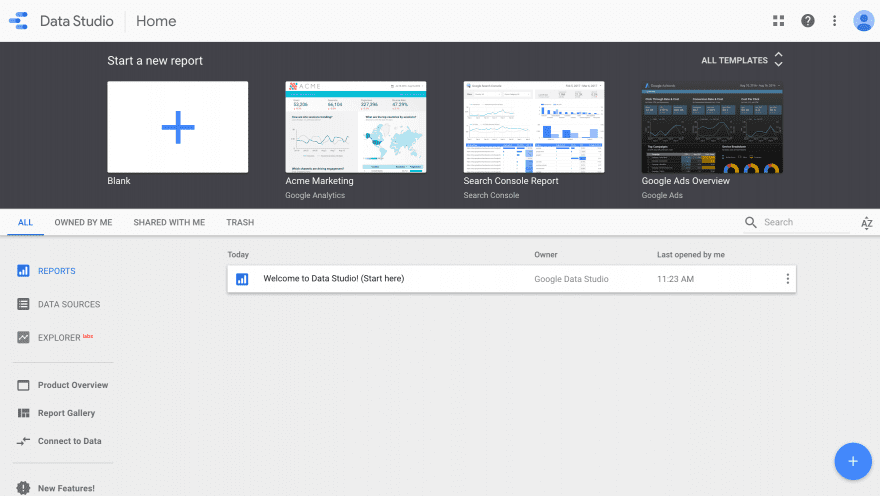Screen dimensions: 880x496
Task: Open the Connect to Data link
Action: tap(69, 441)
